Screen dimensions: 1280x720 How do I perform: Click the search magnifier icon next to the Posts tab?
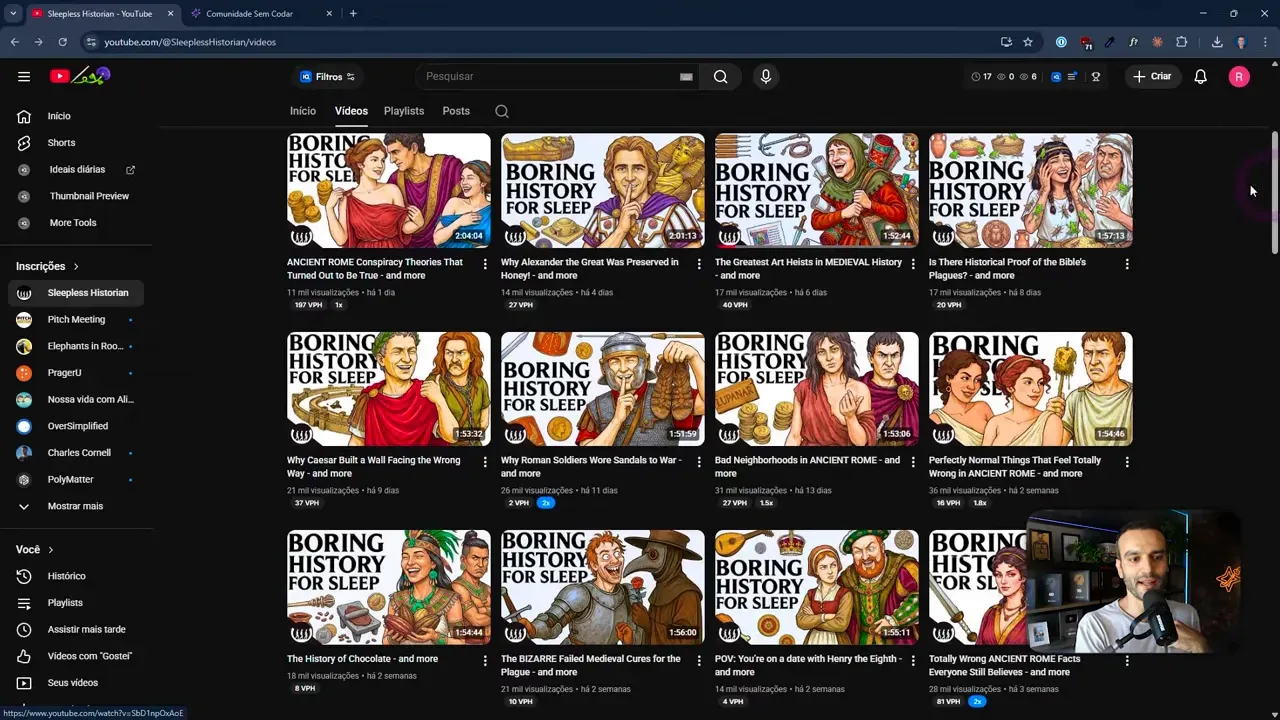pyautogui.click(x=501, y=111)
